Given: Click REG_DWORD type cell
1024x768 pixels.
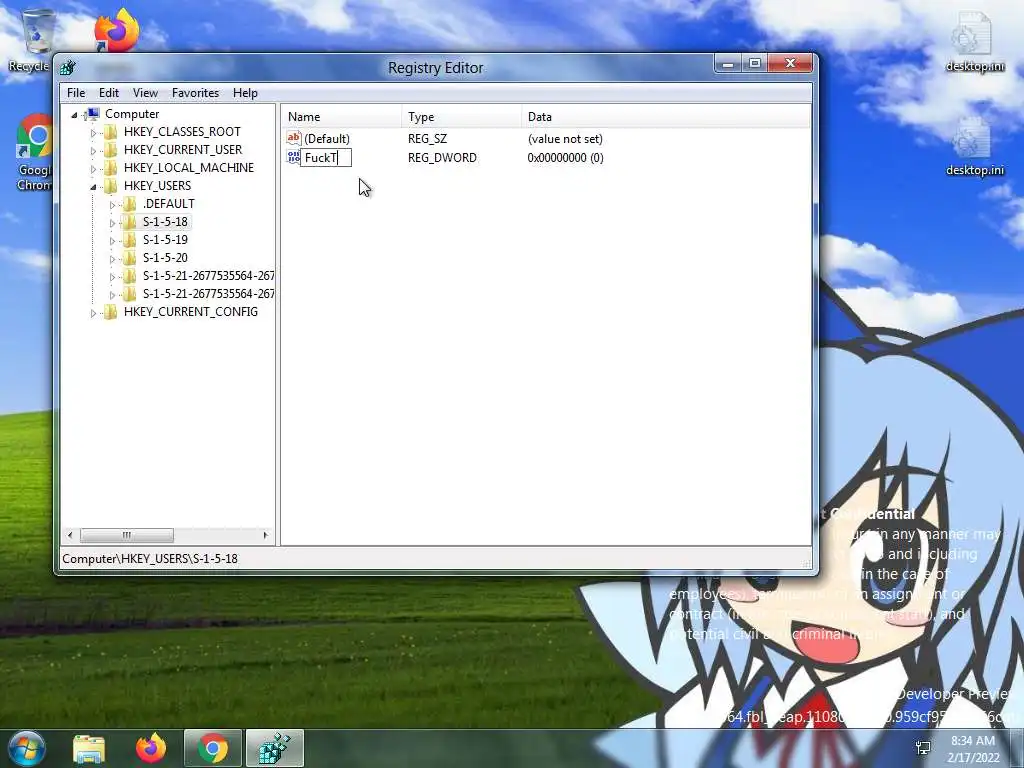Looking at the screenshot, I should pyautogui.click(x=442, y=157).
